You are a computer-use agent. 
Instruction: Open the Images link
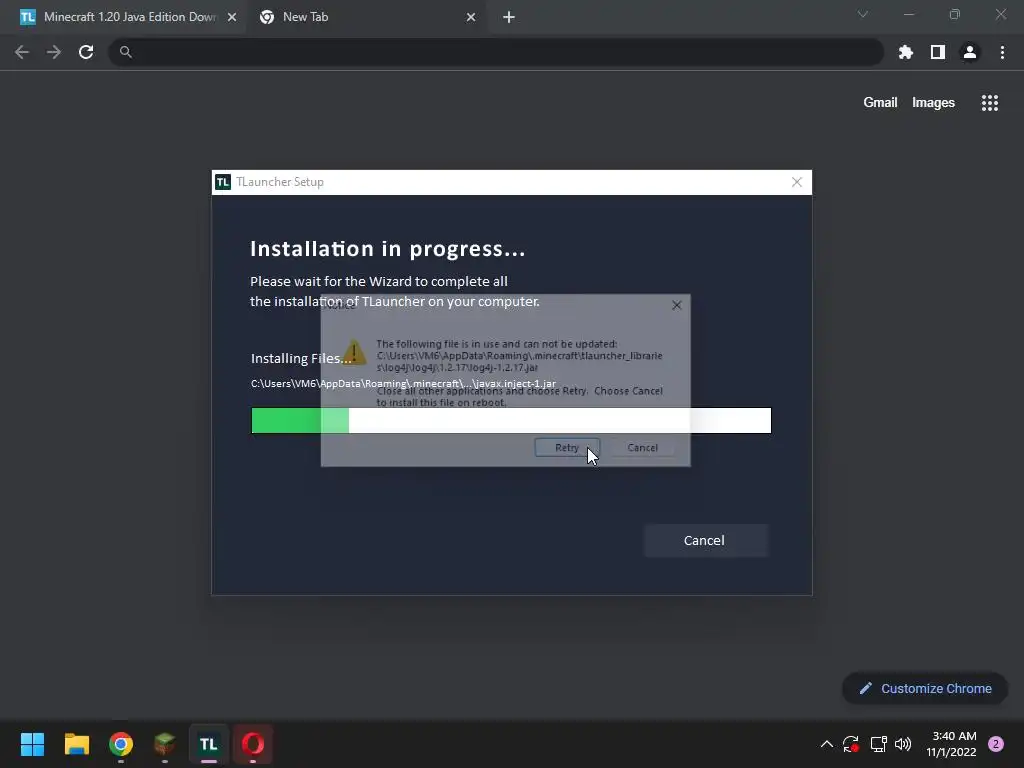933,103
